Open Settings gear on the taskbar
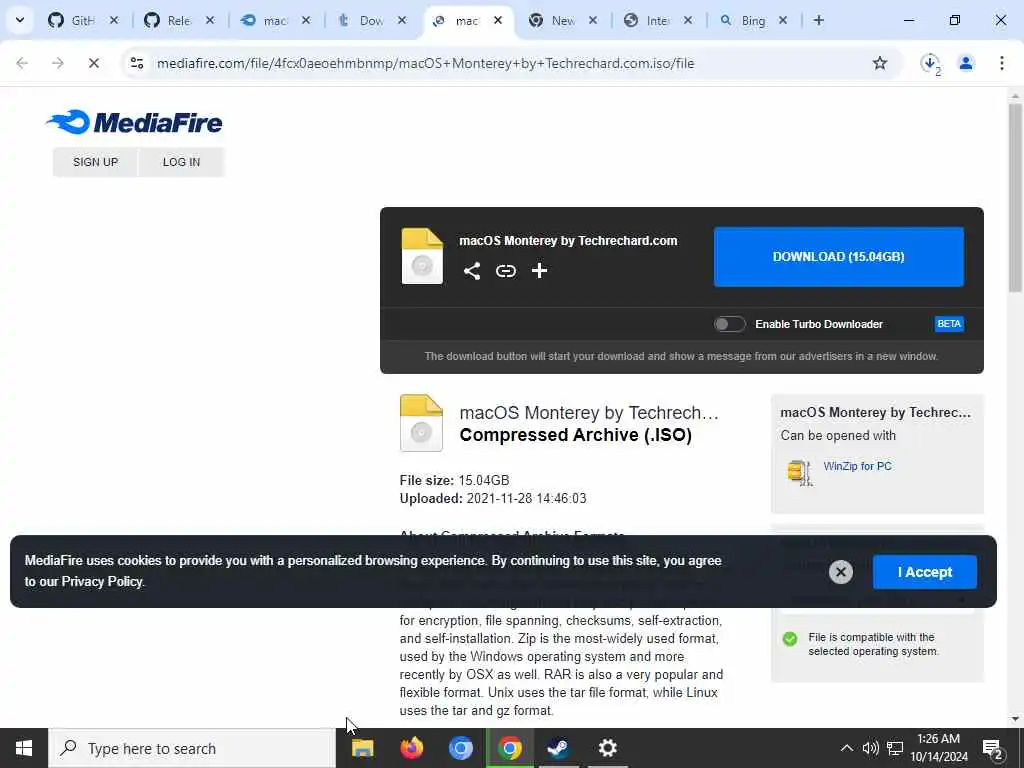The width and height of the screenshot is (1024, 768). [607, 748]
